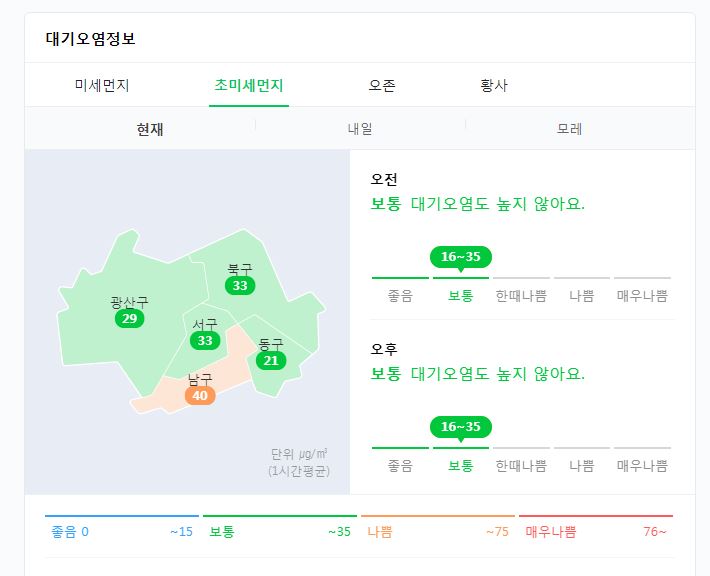The height and width of the screenshot is (576, 710).
Task: Click the afternoon 16~35 value bubble
Action: pyautogui.click(x=461, y=427)
